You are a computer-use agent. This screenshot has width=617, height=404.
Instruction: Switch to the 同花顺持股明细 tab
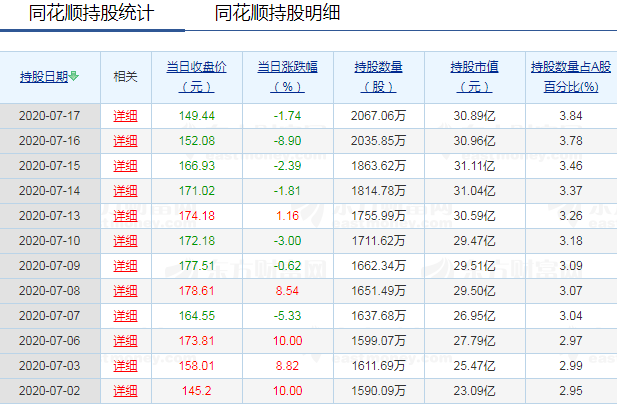click(x=277, y=13)
